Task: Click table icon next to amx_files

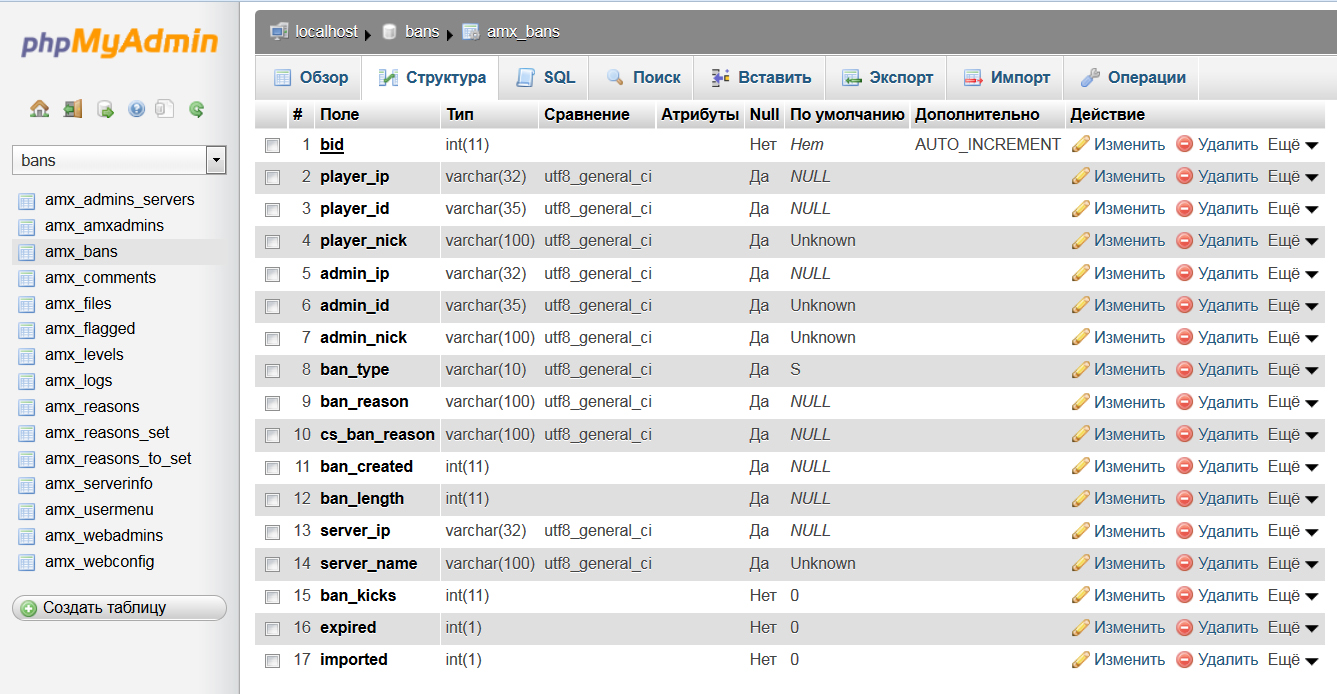Action: (26, 304)
